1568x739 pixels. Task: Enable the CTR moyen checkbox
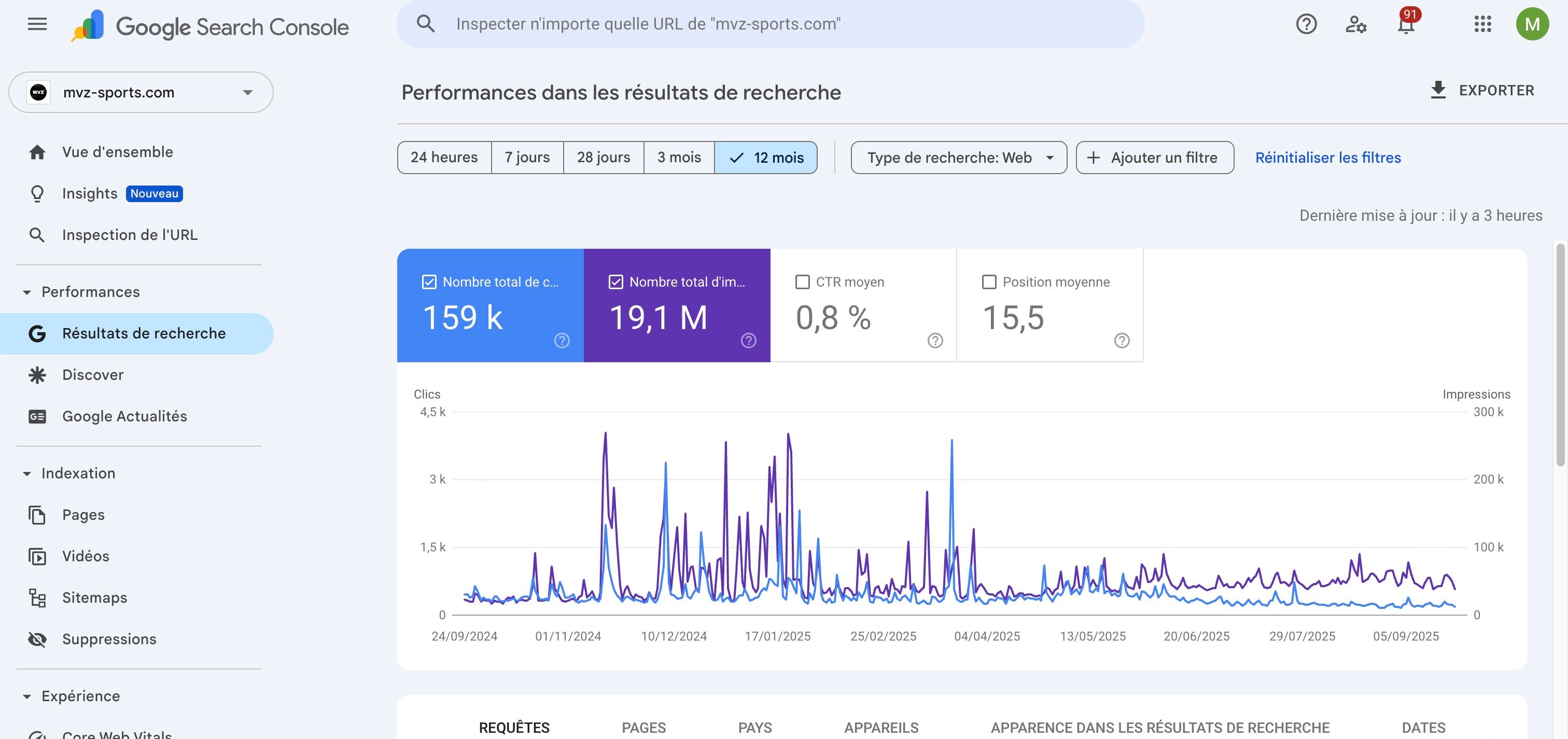pyautogui.click(x=802, y=281)
